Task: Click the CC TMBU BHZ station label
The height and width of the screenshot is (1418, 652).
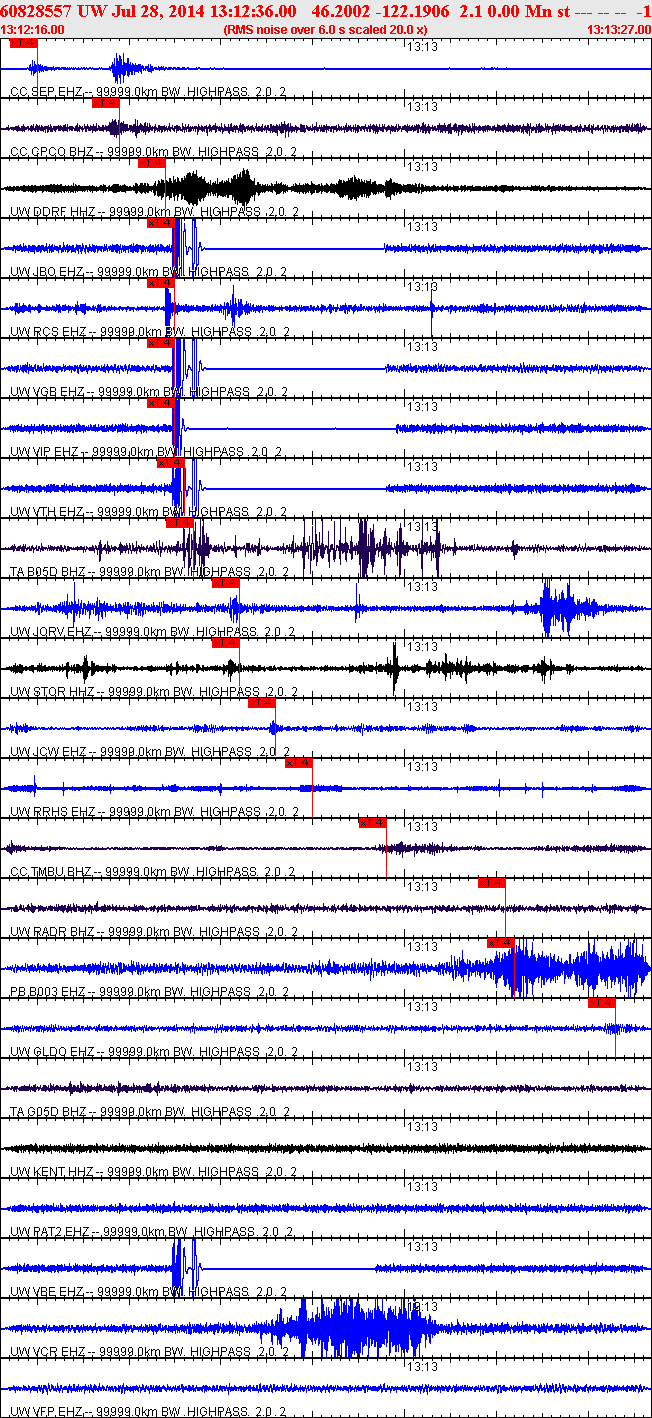Action: pos(152,872)
